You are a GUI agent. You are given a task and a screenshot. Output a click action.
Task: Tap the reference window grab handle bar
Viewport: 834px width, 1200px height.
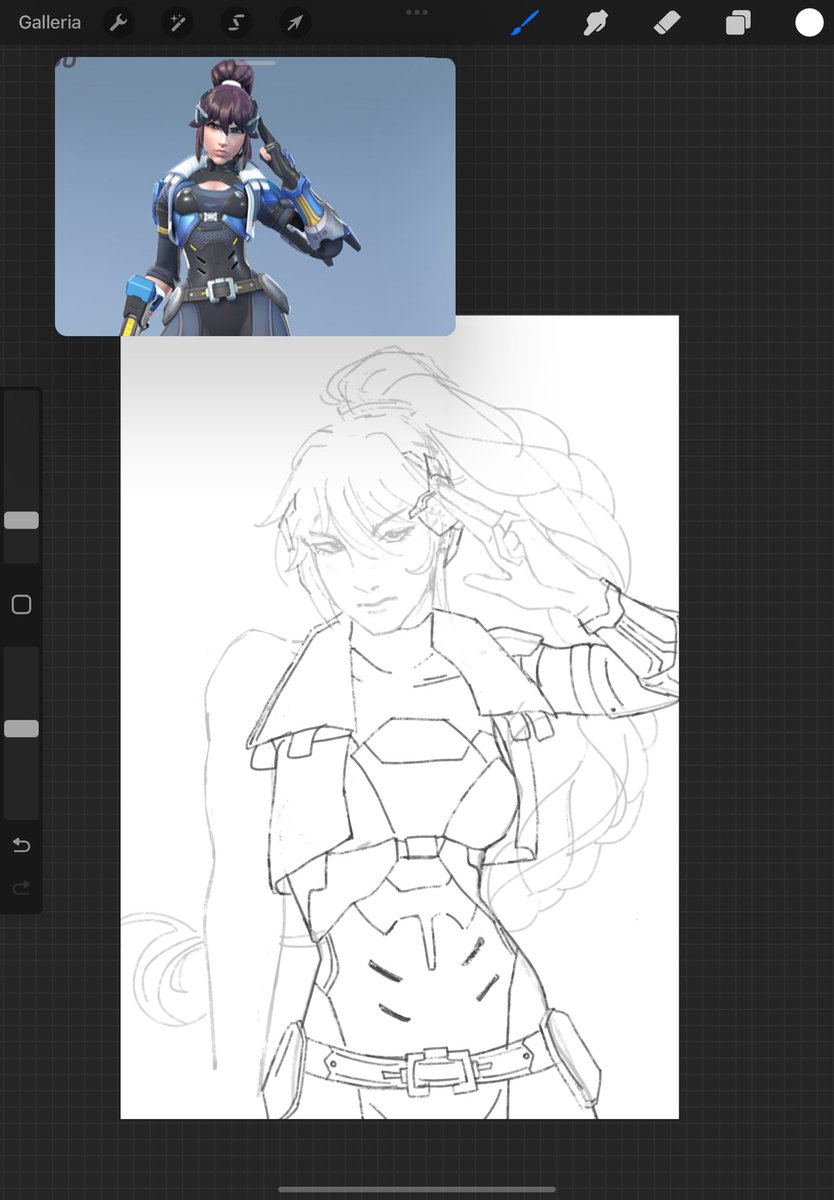255,62
